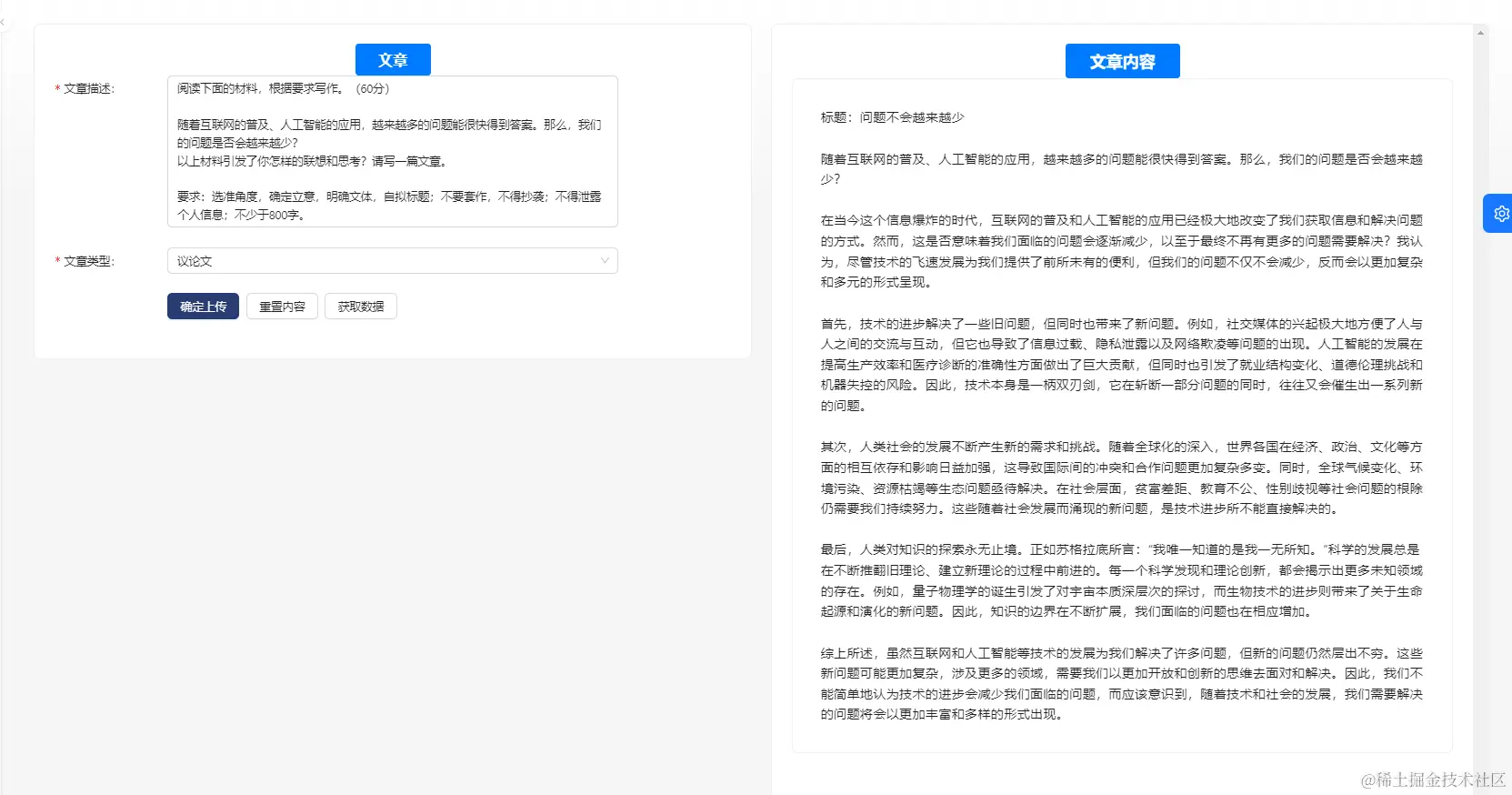Click the 文章 header button
Screen dimensions: 1512x795
click(x=393, y=60)
